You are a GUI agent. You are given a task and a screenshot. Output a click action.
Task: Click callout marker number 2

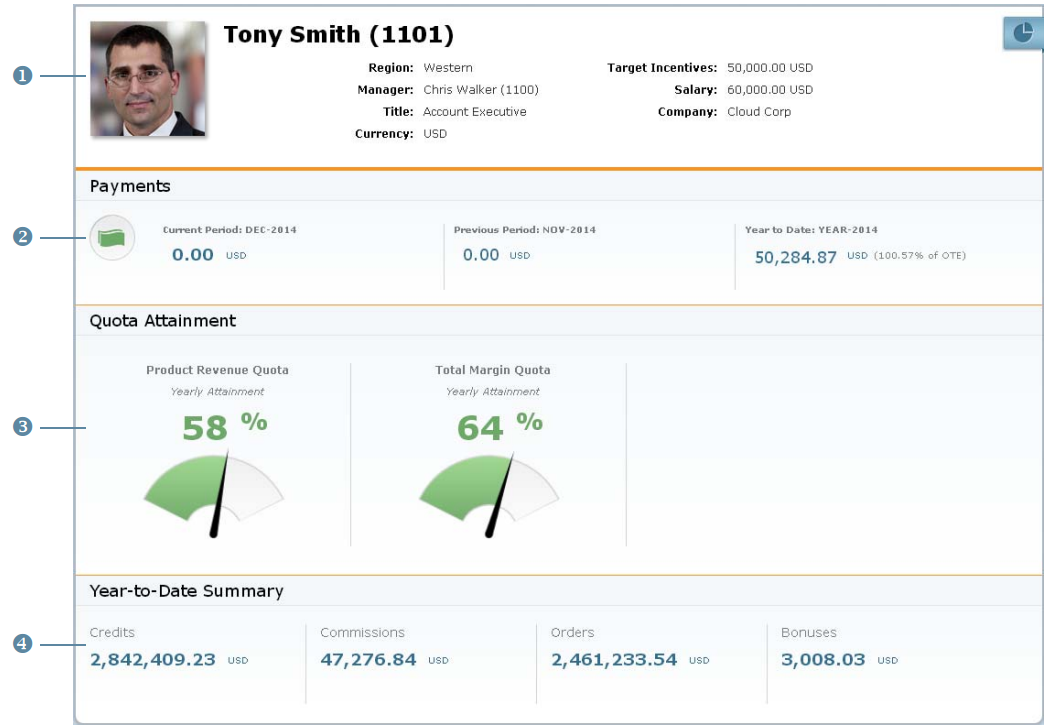pyautogui.click(x=23, y=236)
